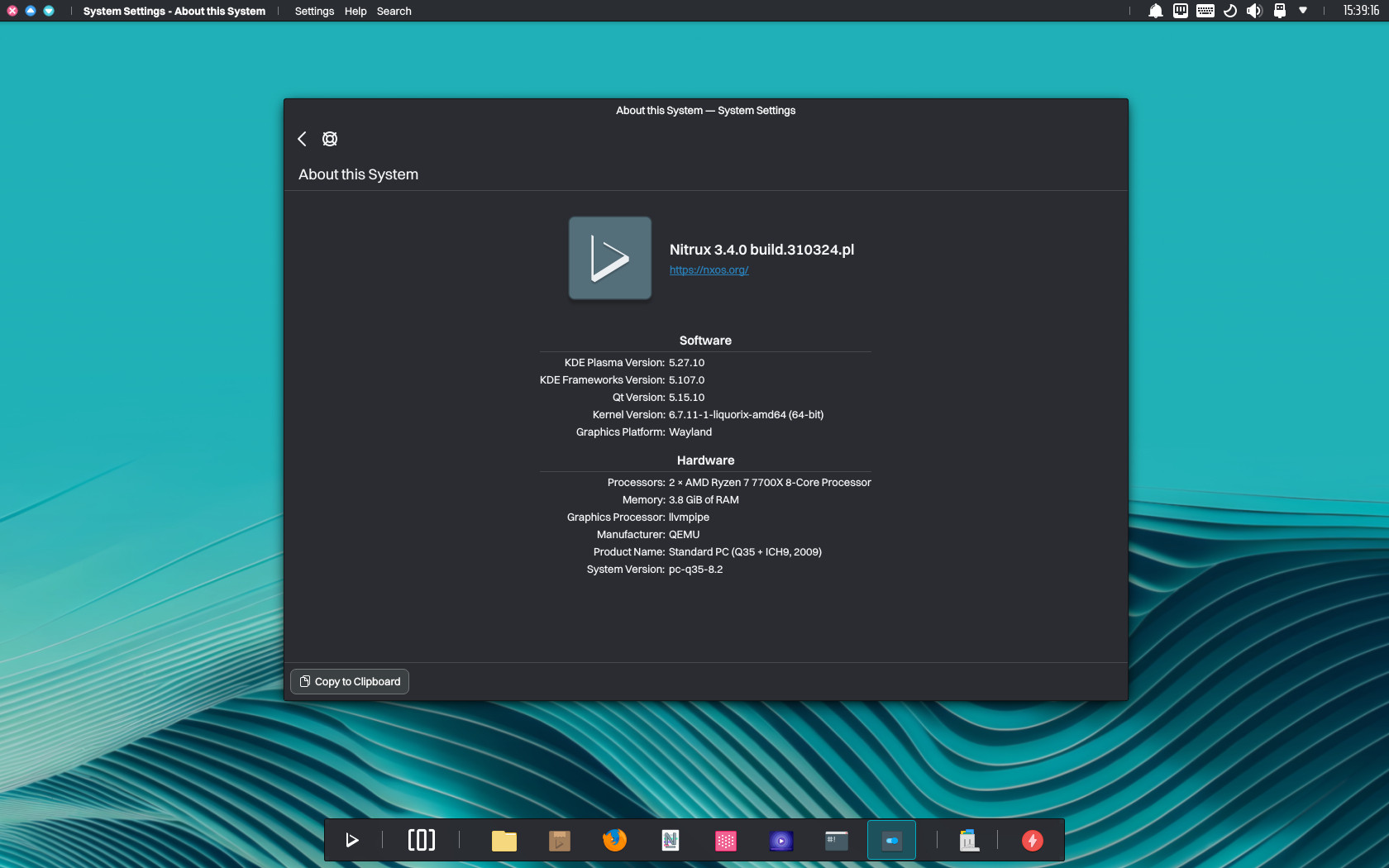Click the System Version value pc-q35-8.2

coord(695,570)
